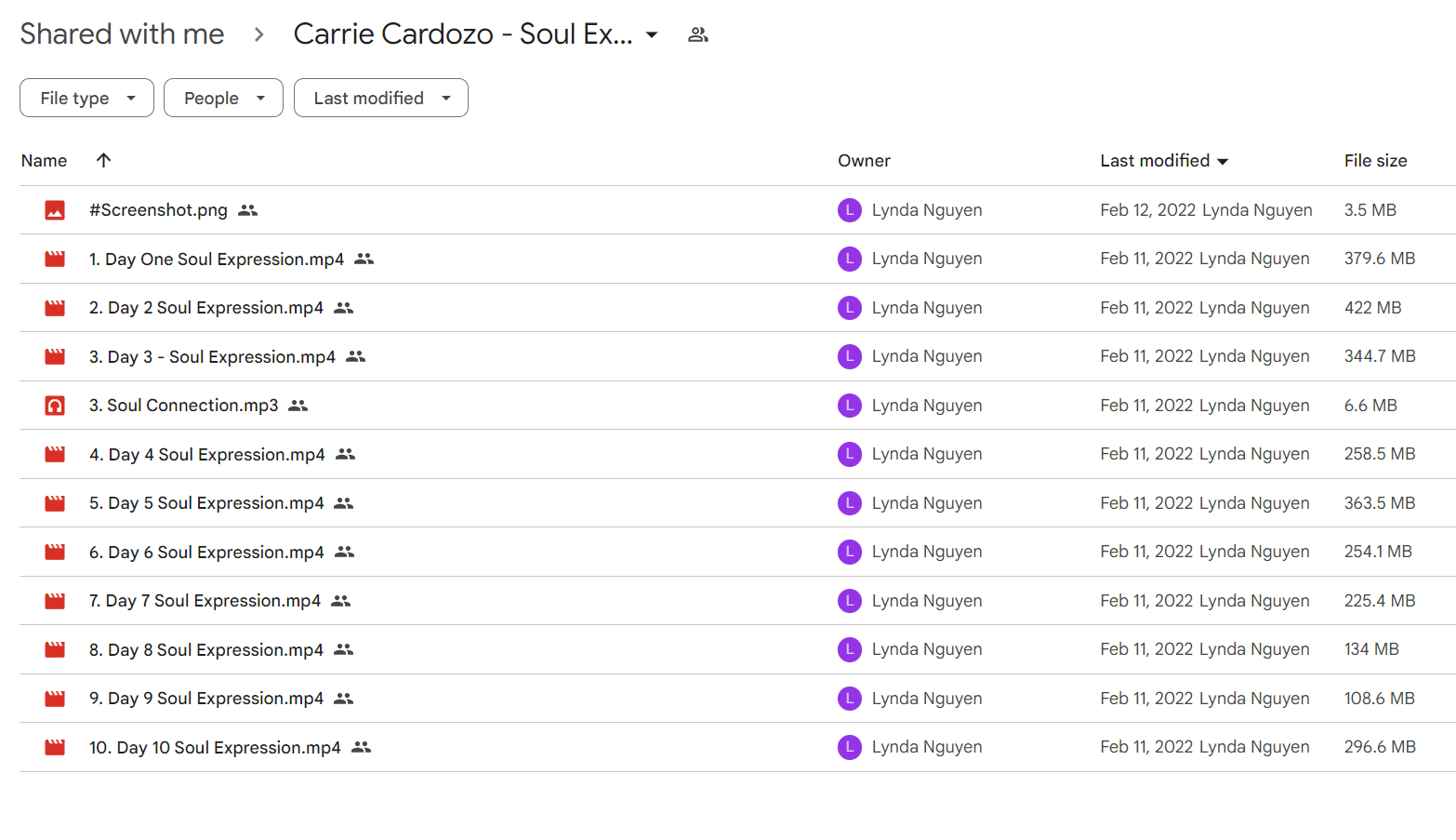Click file size 225.4 MB
This screenshot has height=840, width=1456.
coord(1380,601)
